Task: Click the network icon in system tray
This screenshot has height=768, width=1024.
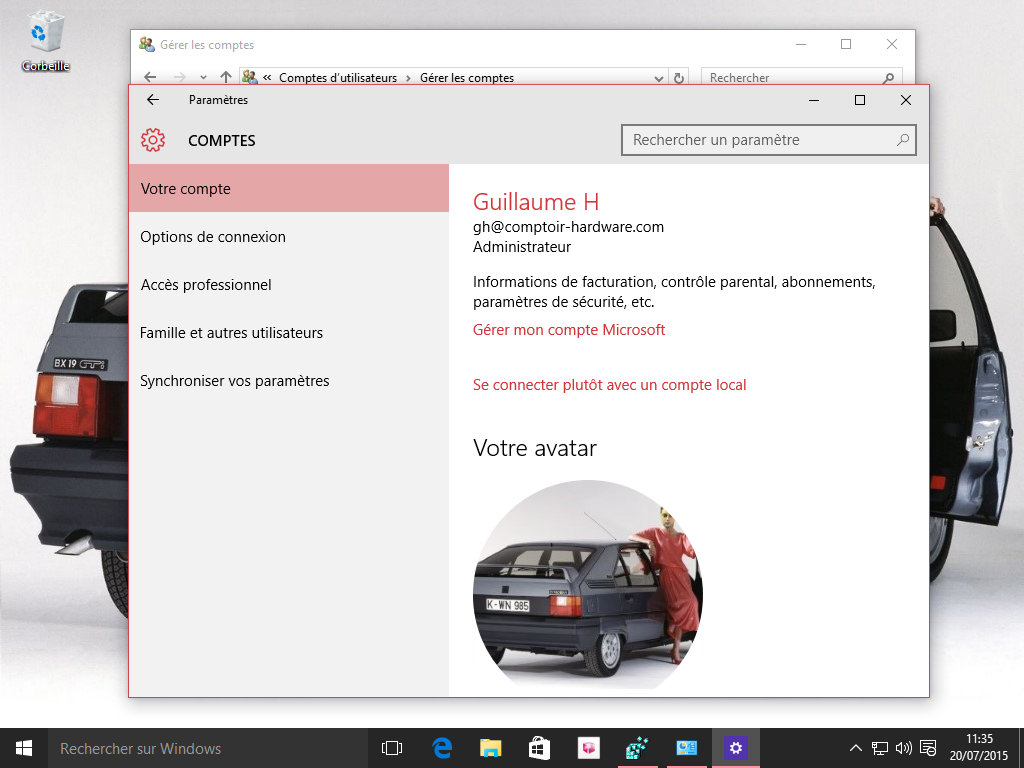Action: tap(880, 748)
